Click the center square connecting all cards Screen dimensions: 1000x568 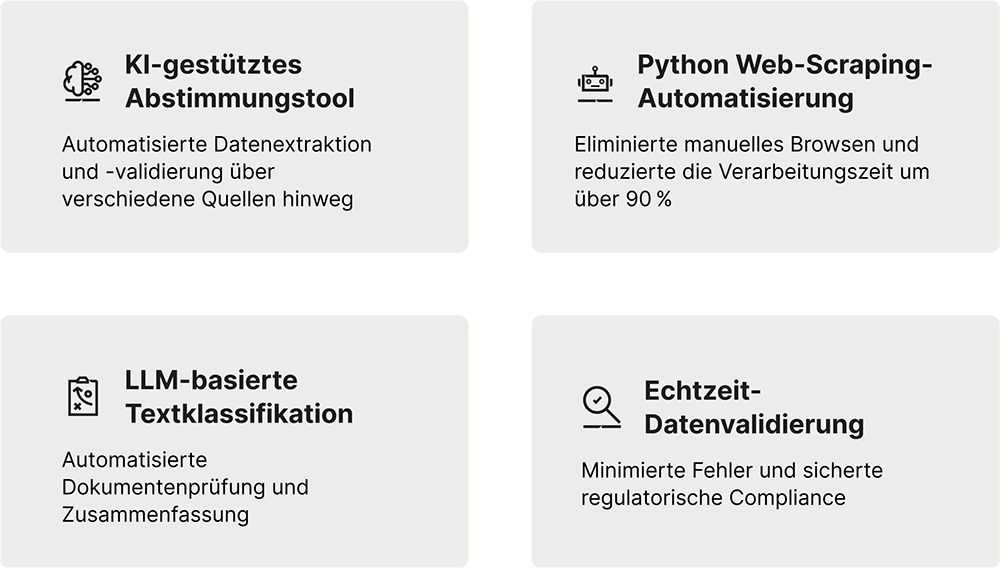point(500,284)
